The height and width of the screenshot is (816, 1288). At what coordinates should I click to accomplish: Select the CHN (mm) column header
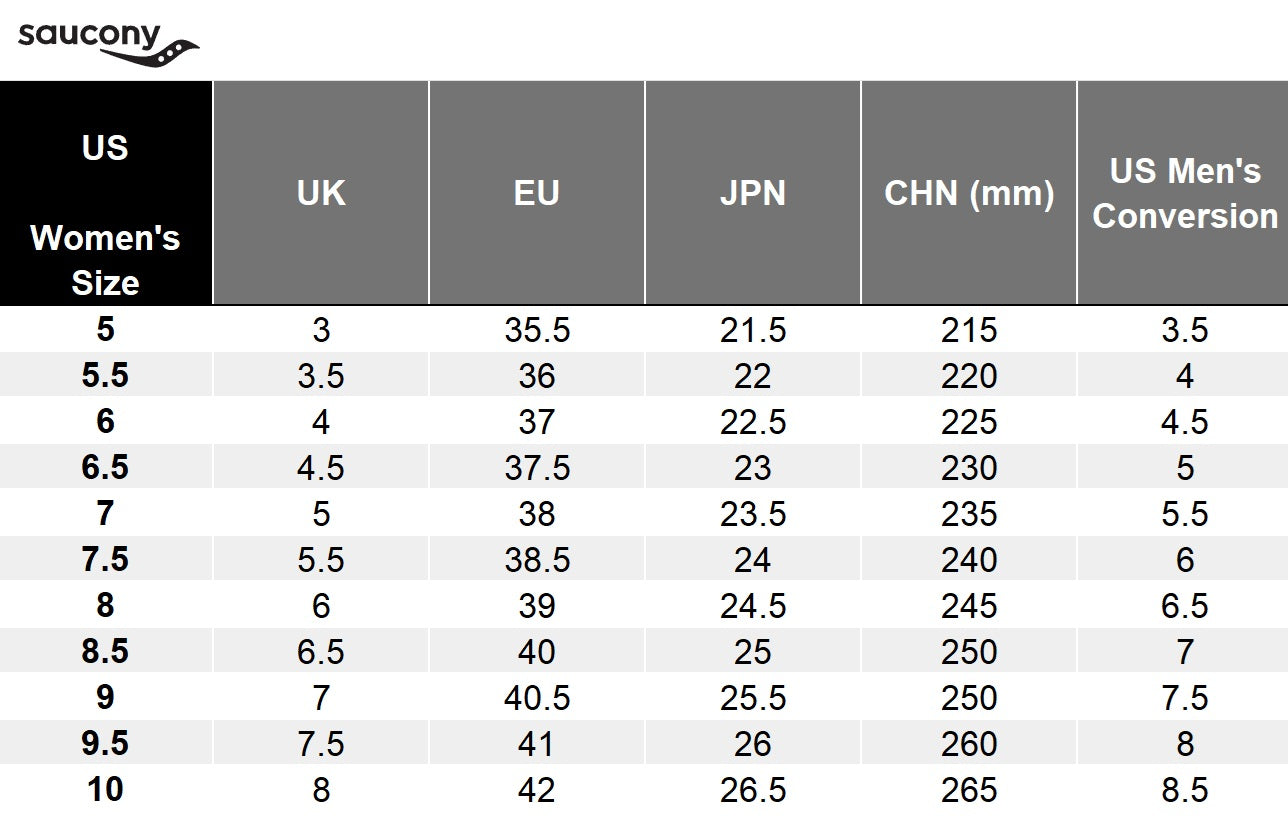[969, 194]
